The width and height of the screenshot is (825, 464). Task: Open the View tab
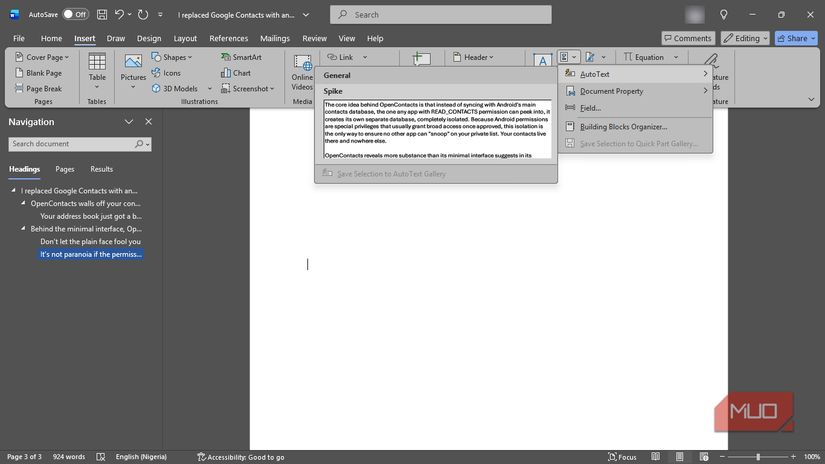pyautogui.click(x=347, y=38)
